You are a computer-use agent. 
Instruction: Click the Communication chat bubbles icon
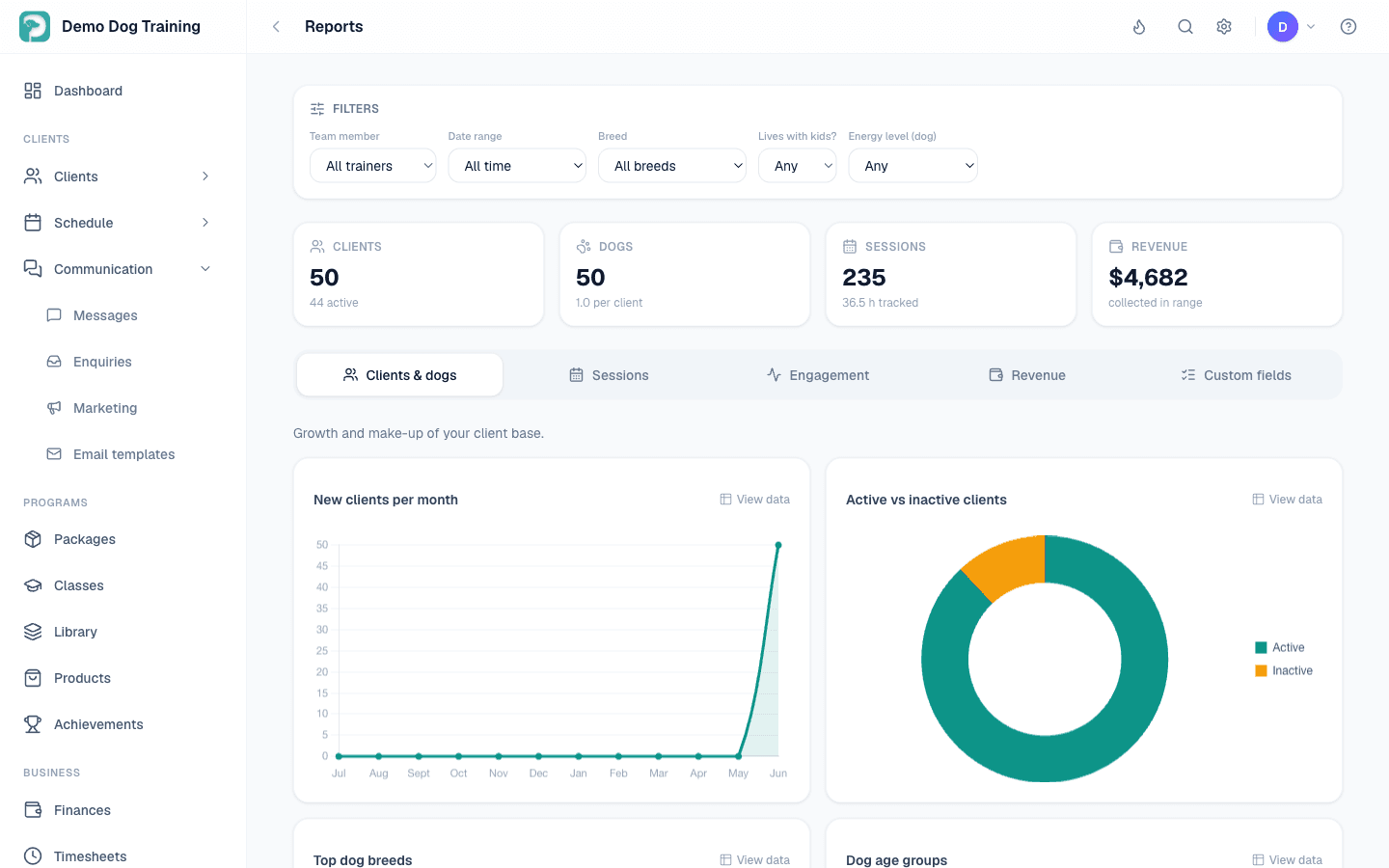point(33,269)
